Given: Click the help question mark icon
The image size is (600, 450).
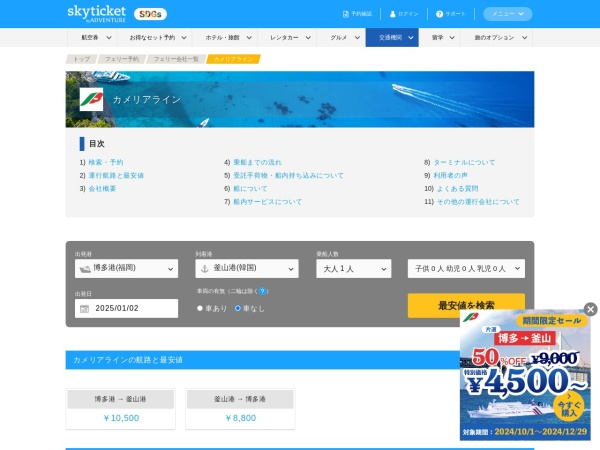Looking at the screenshot, I should pyautogui.click(x=262, y=291).
